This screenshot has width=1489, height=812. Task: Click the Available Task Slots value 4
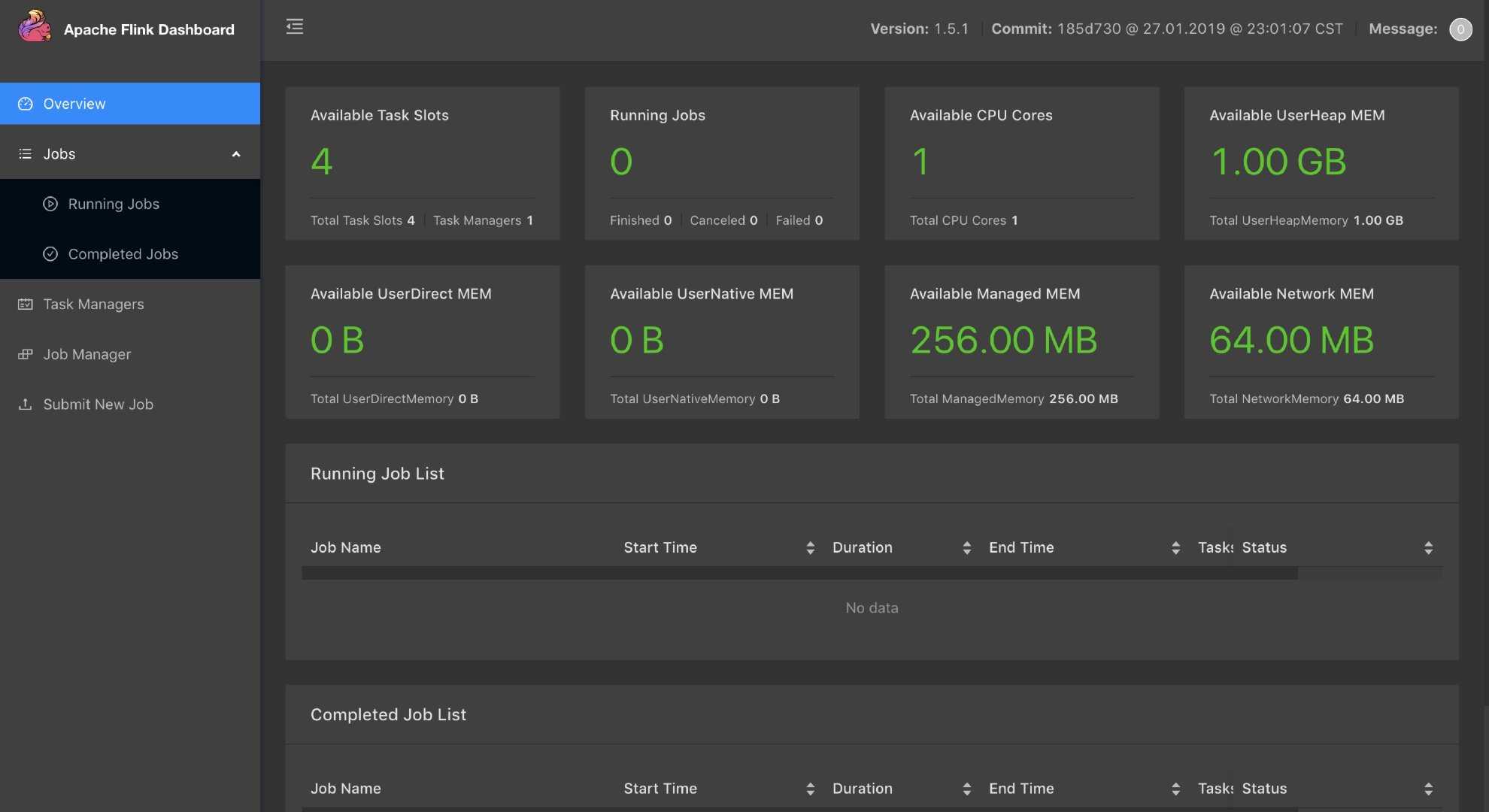[322, 162]
